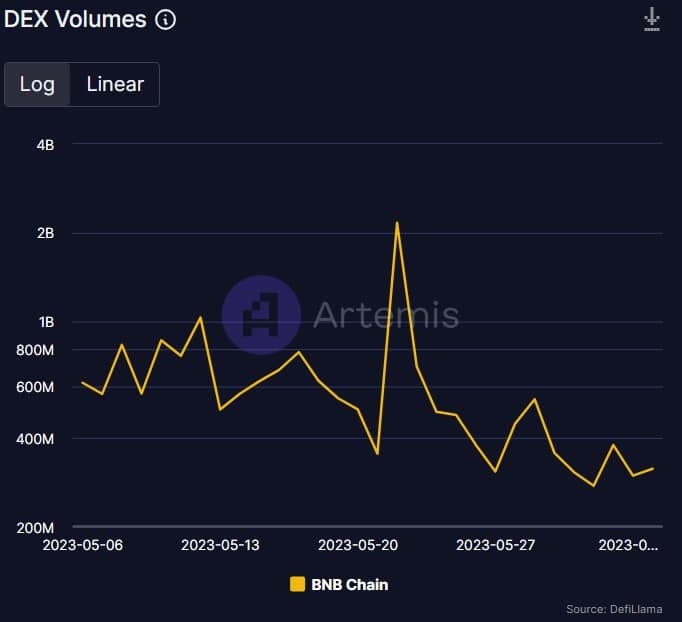Click the 2023-05-13 date axis label
Screen dimensions: 682x622
[220, 545]
